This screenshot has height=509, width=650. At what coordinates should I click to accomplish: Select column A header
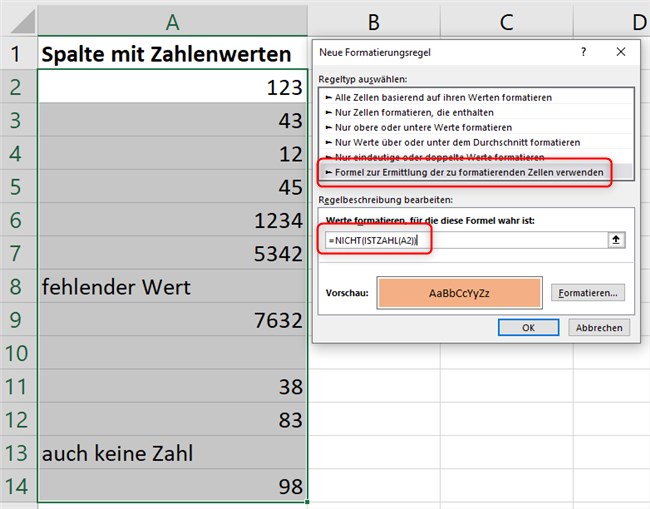[x=172, y=22]
